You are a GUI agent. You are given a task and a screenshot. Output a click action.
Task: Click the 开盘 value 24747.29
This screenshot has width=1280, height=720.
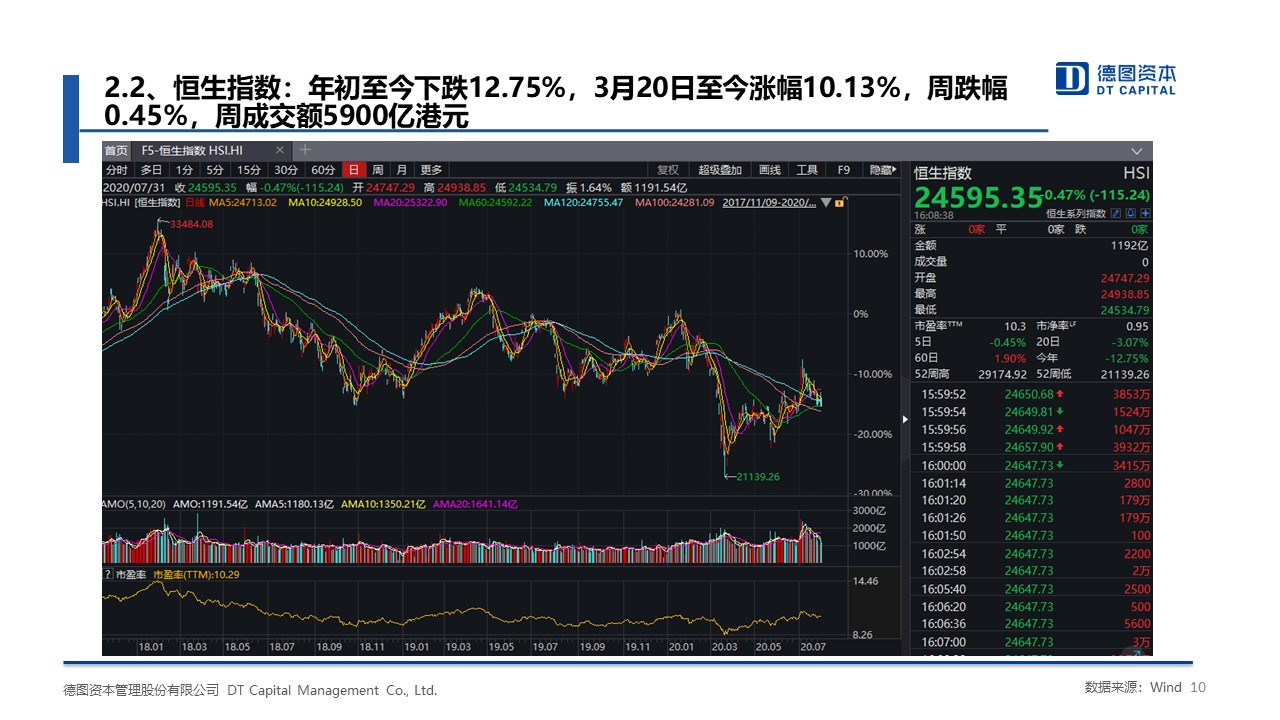tap(1125, 278)
